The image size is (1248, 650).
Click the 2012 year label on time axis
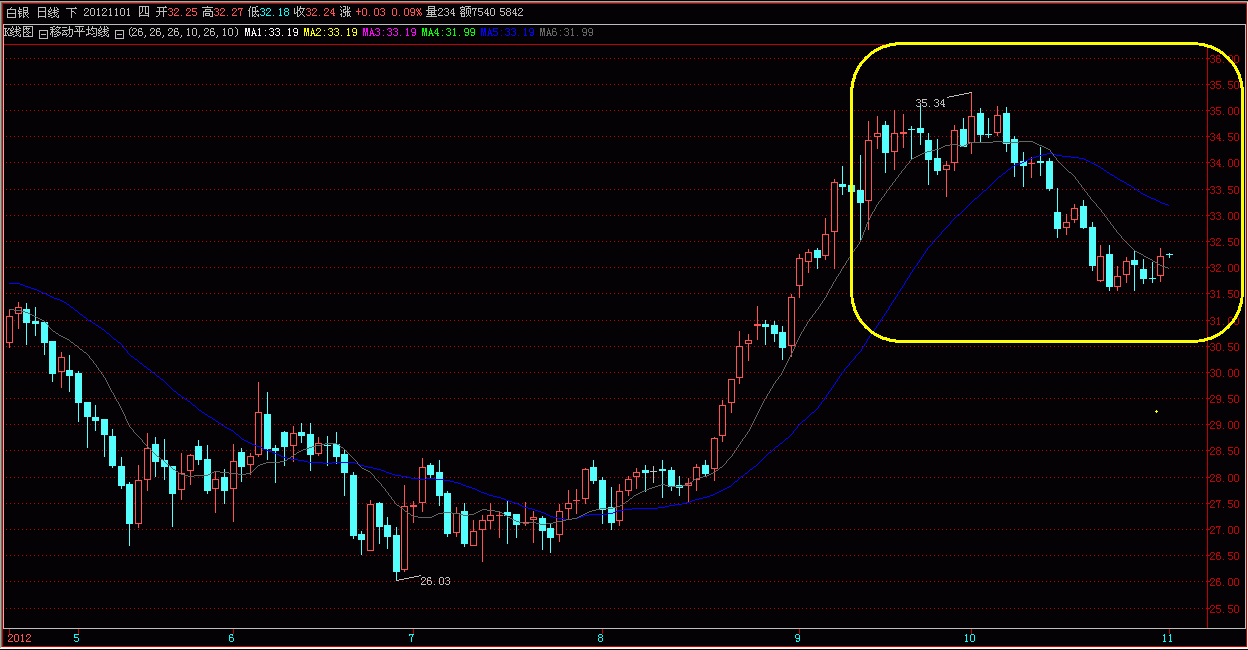pos(19,637)
